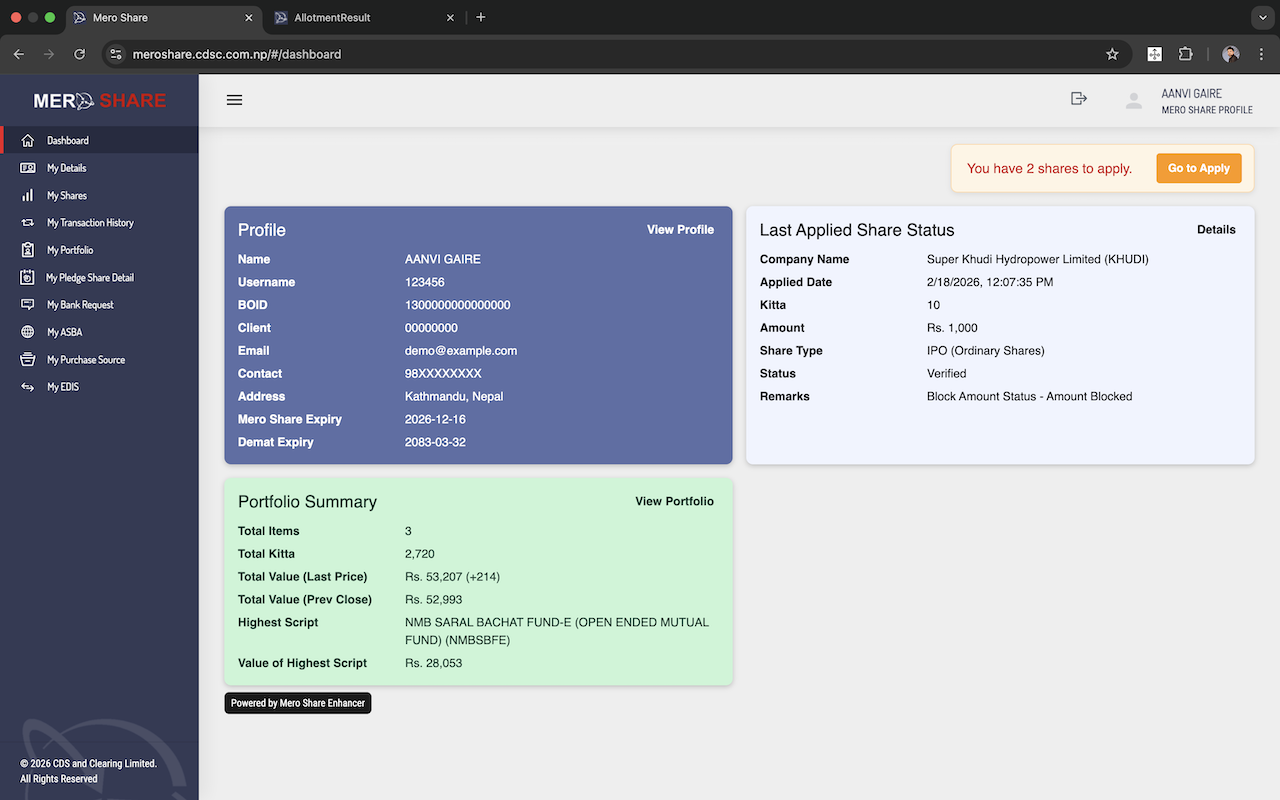
Task: Click the address Kathmandu, Nepal
Action: 454,397
